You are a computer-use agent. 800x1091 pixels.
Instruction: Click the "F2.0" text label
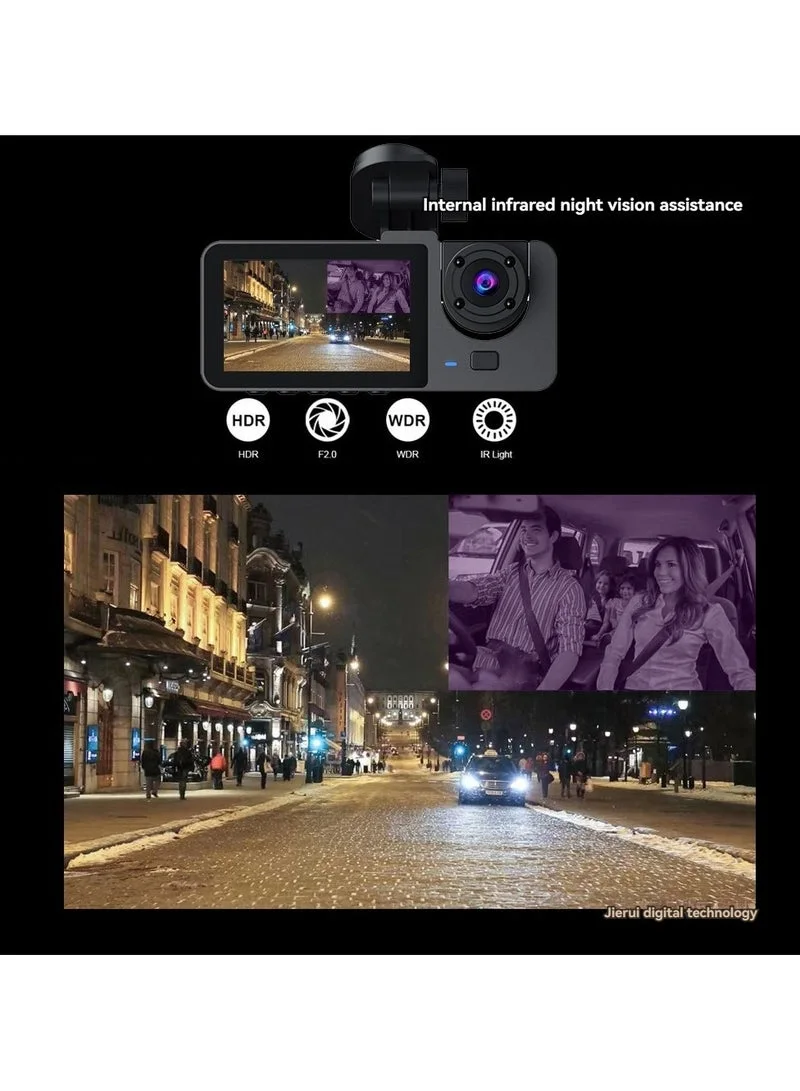(x=327, y=455)
